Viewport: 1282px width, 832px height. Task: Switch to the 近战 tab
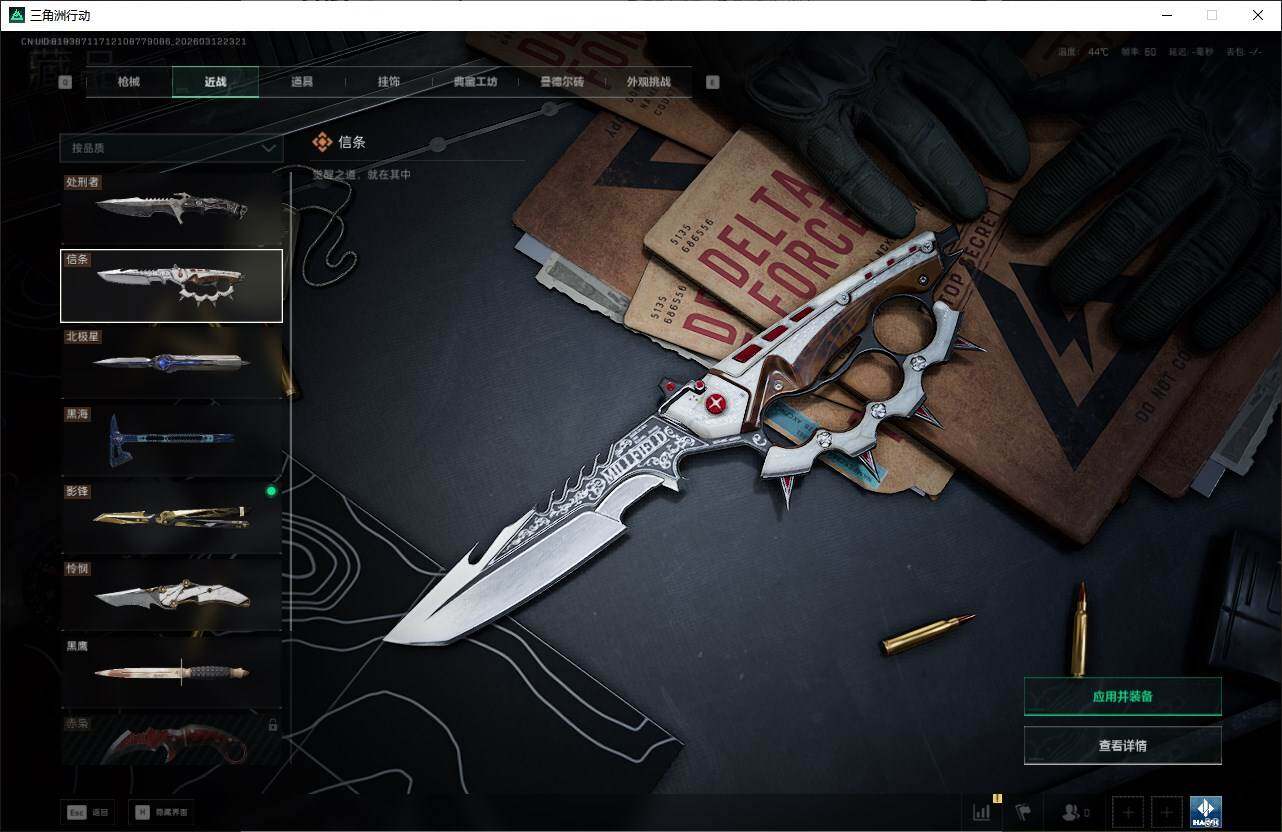(215, 82)
